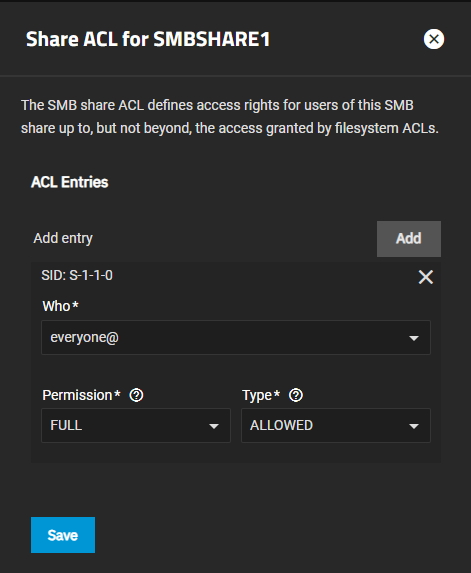This screenshot has height=573, width=471.
Task: Click the Add button for a new entry
Action: click(x=409, y=239)
